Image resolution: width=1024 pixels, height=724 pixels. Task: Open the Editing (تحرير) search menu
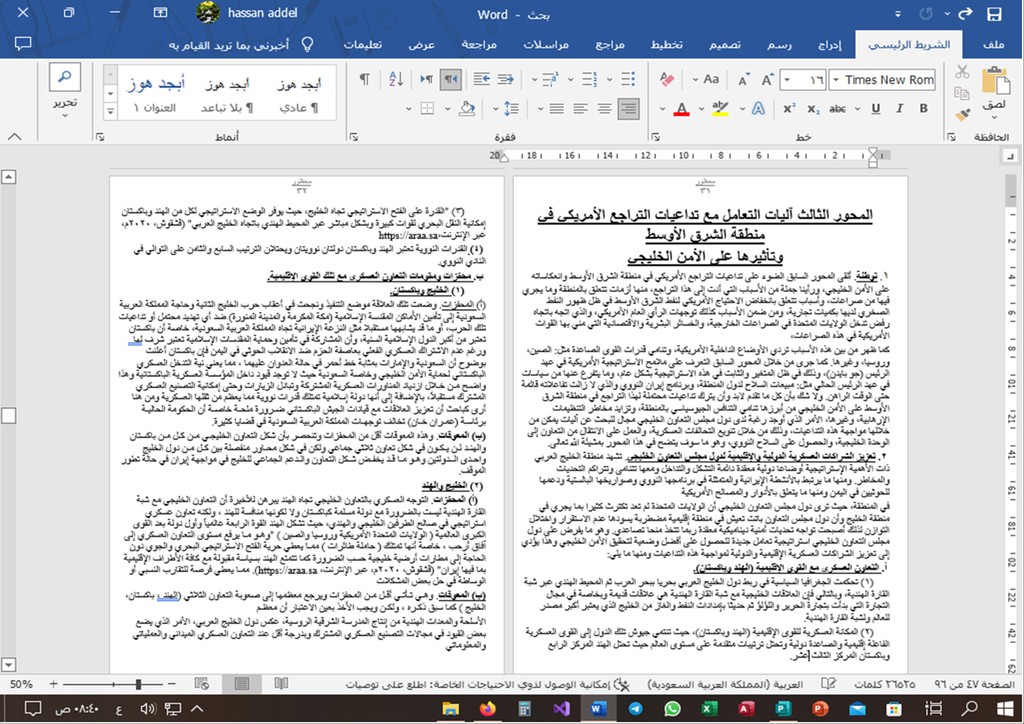click(65, 91)
